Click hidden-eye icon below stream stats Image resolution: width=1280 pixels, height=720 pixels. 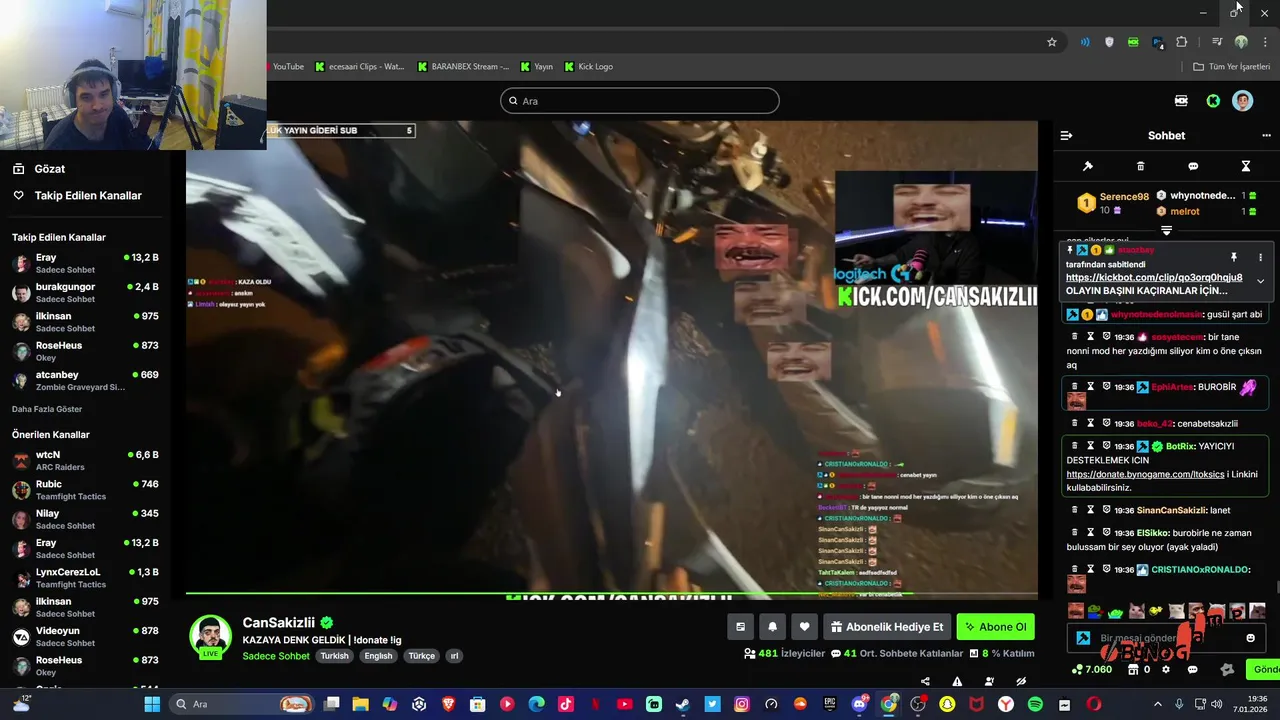[1021, 681]
